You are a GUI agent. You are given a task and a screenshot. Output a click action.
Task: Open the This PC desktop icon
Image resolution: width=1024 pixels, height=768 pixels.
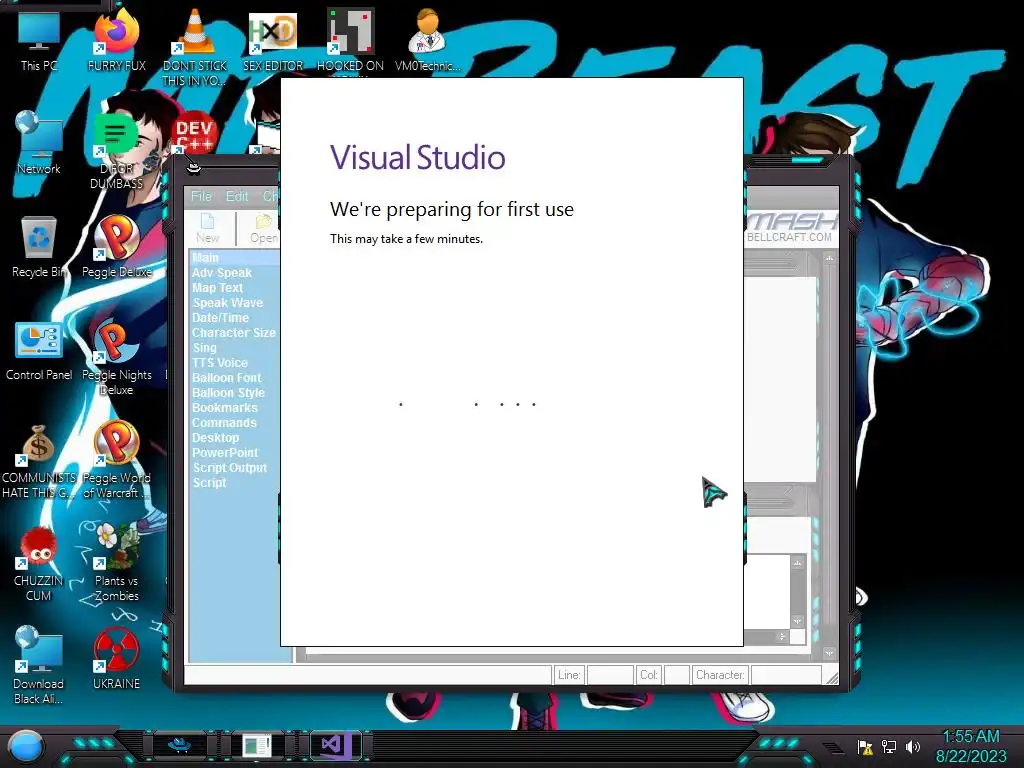coord(39,39)
